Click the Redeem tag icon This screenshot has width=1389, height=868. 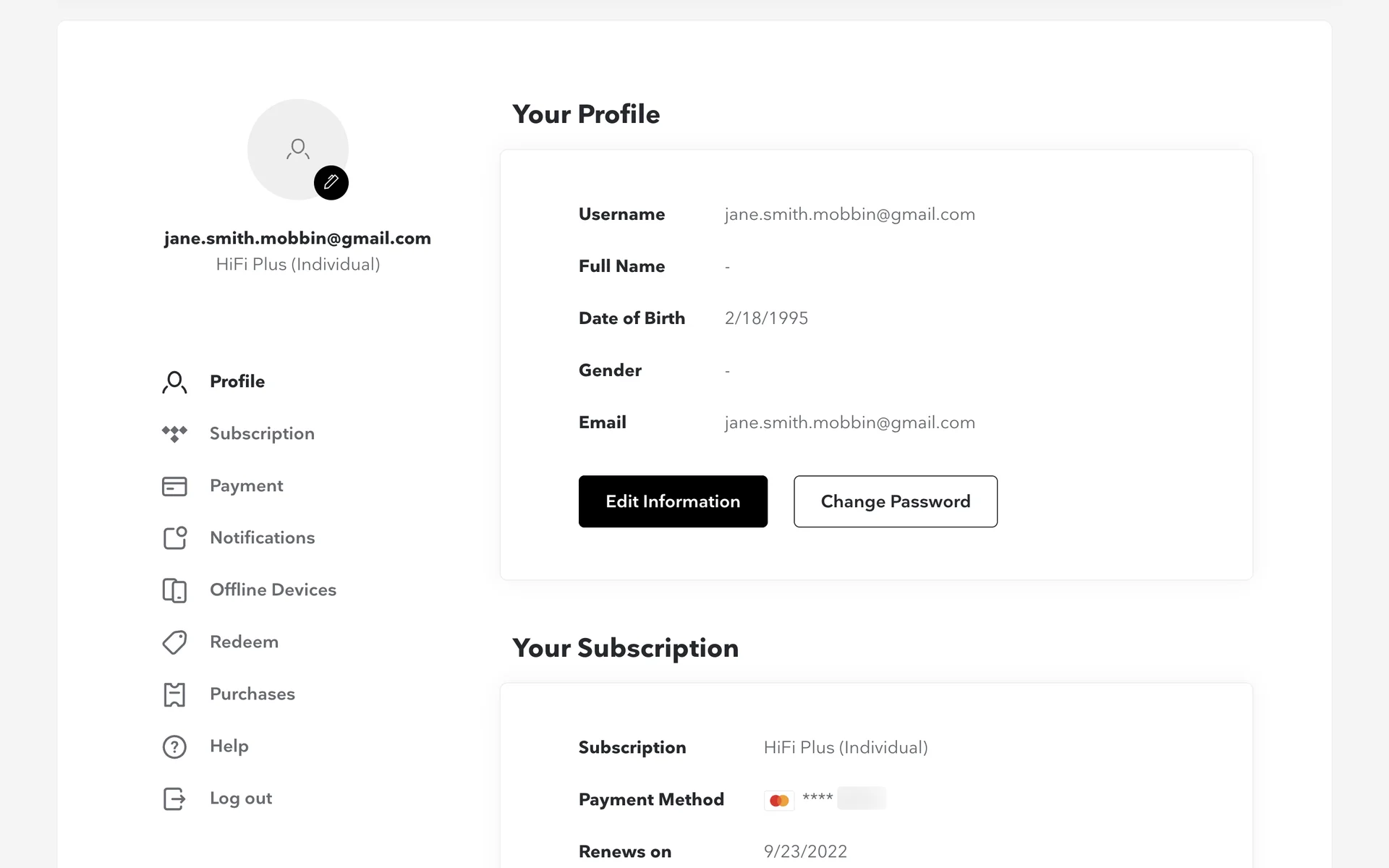pos(174,642)
